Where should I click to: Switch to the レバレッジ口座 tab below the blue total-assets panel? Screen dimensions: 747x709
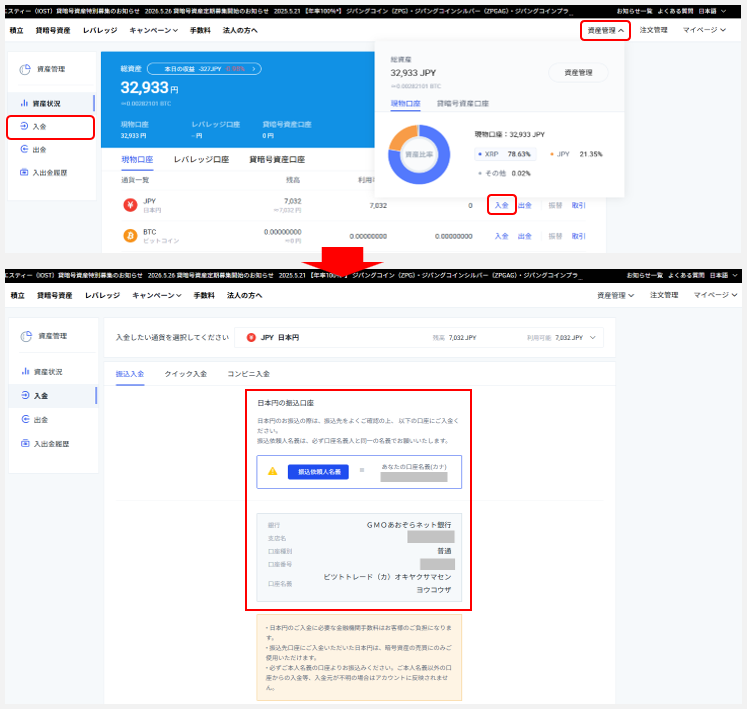tap(202, 160)
